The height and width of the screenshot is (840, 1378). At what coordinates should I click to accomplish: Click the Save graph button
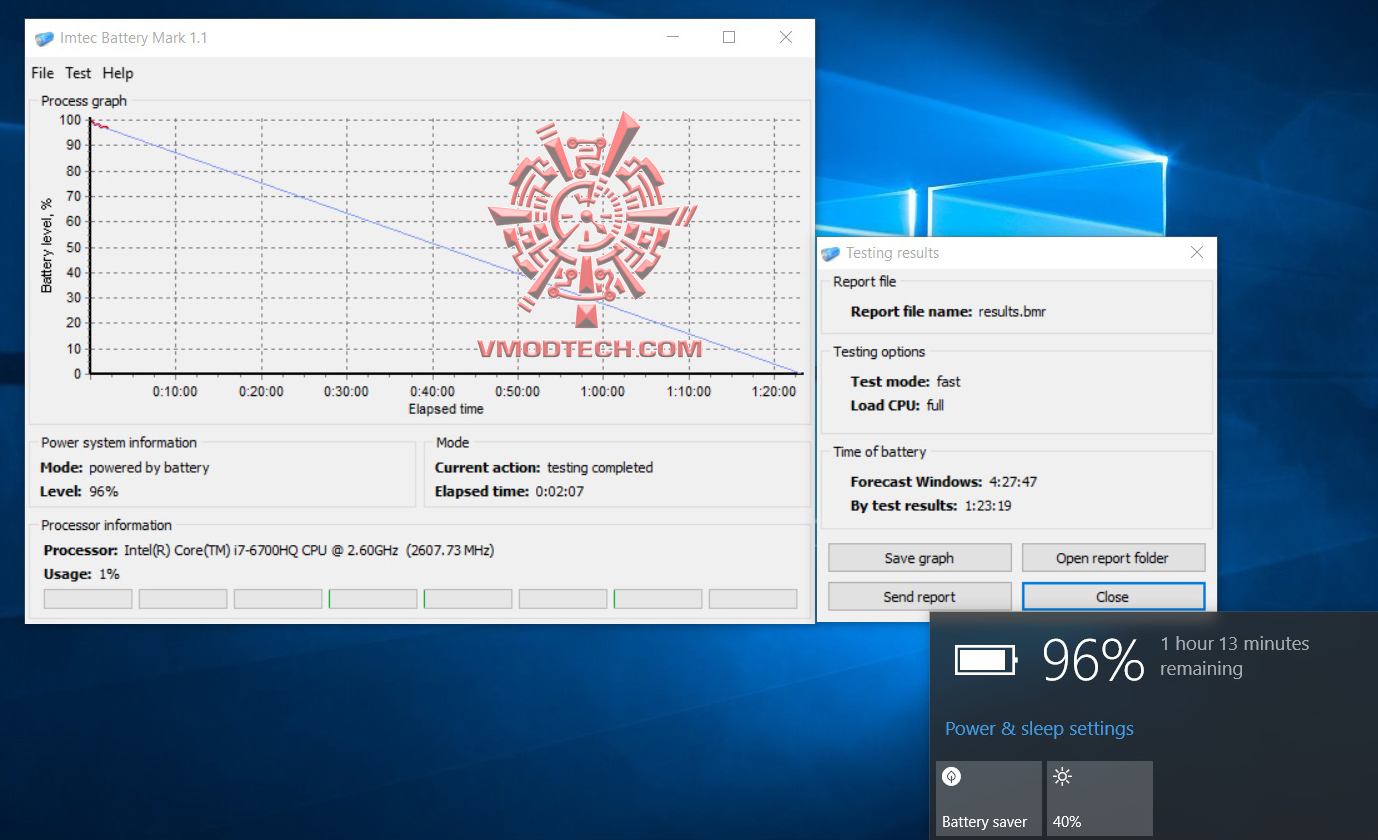919,557
